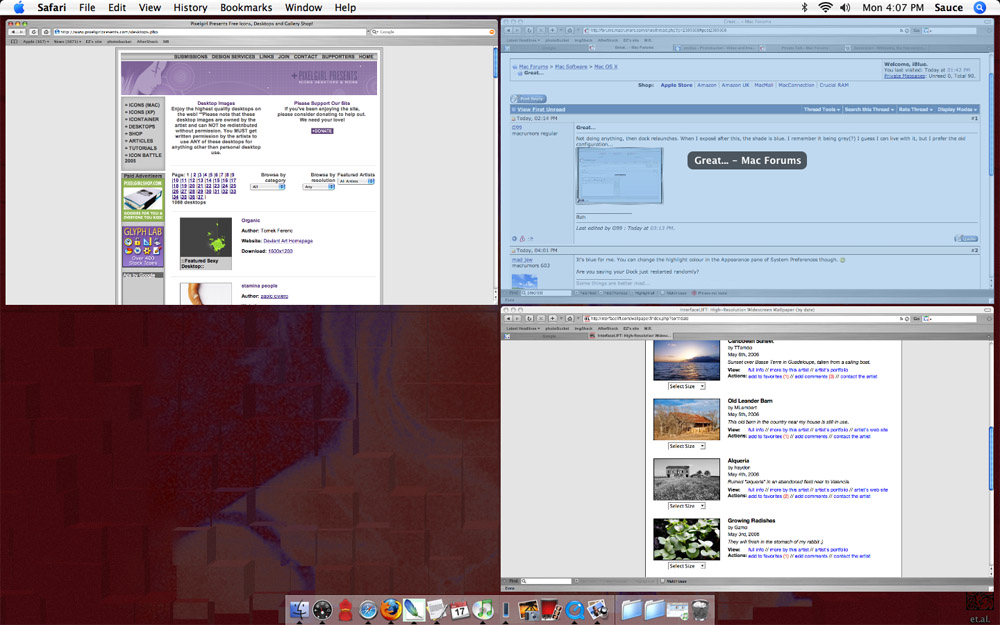Viewport: 1000px width, 625px height.
Task: Click the Google search field in Pixelgirl window
Action: (433, 31)
